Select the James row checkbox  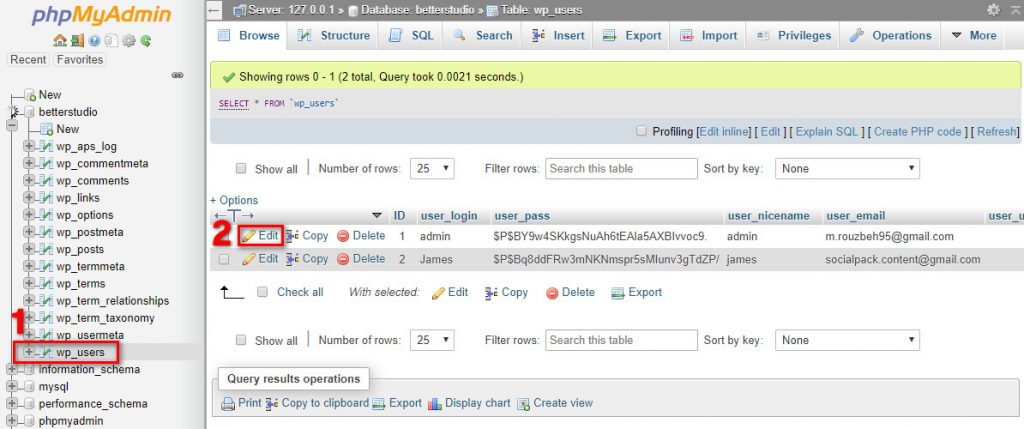click(x=224, y=259)
